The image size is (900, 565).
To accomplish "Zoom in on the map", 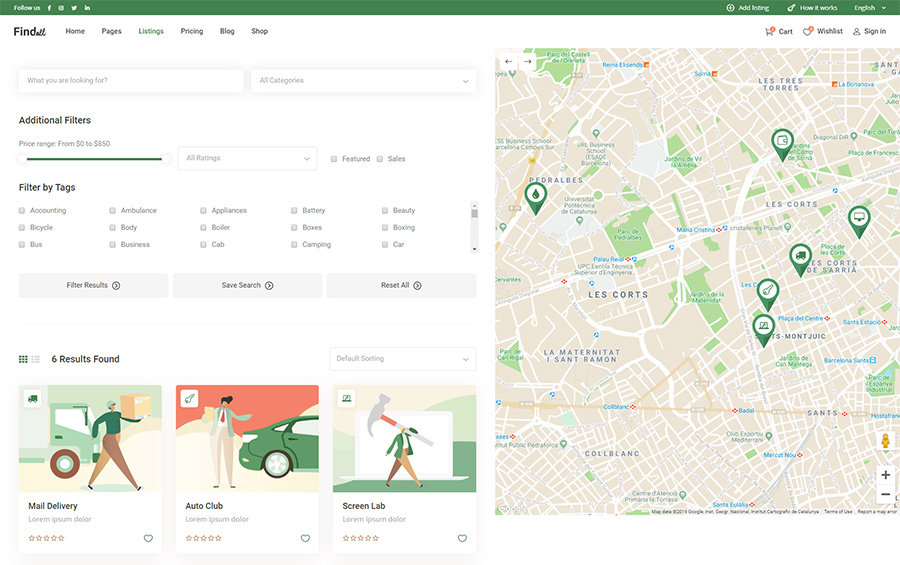I will click(x=885, y=475).
